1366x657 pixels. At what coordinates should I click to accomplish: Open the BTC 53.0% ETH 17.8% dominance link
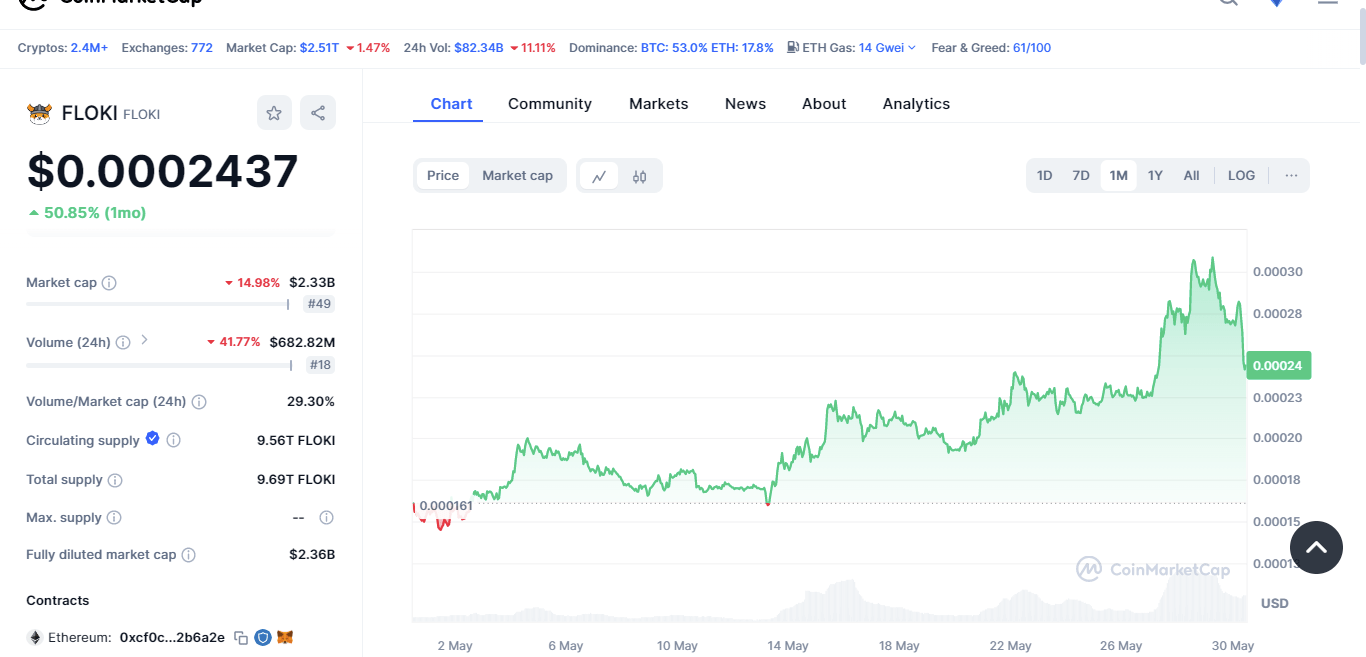(x=707, y=48)
